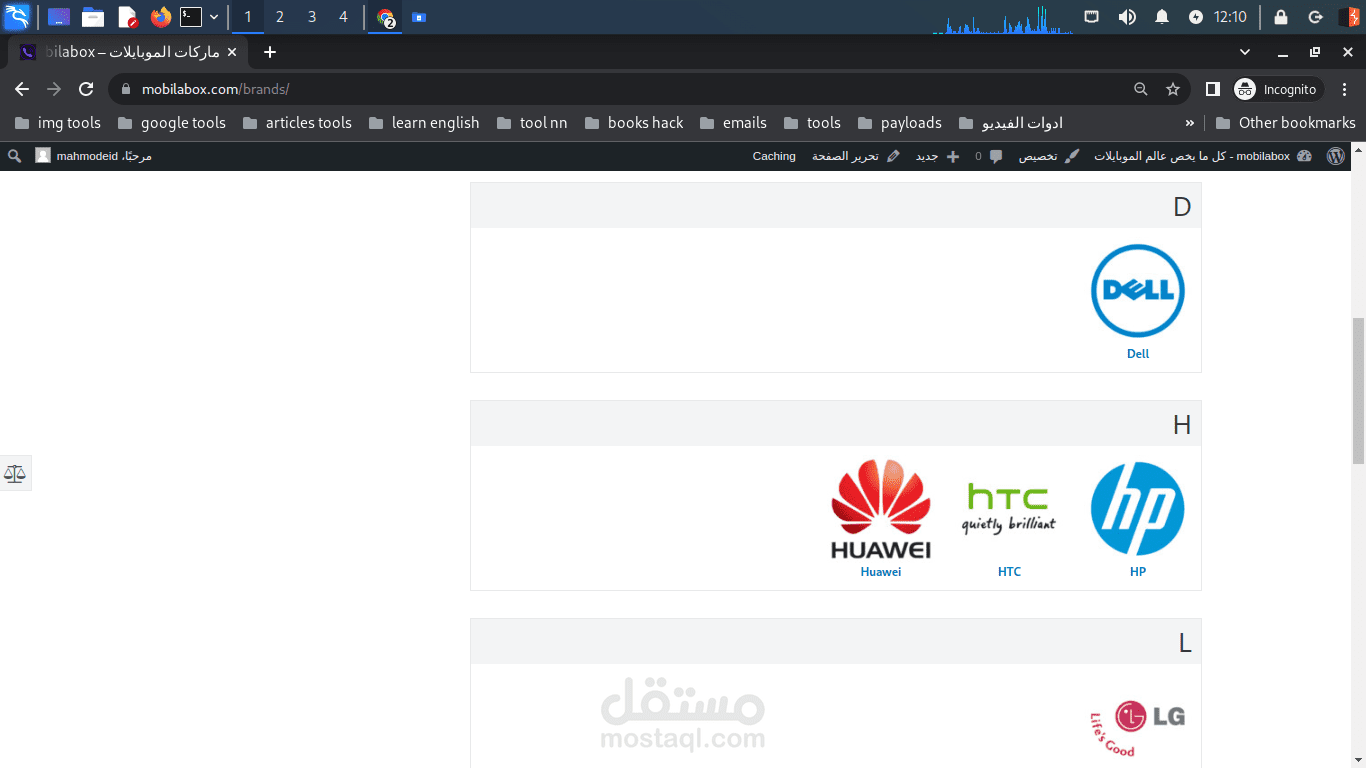Focus the Chrome taskbar window button

(x=386, y=17)
